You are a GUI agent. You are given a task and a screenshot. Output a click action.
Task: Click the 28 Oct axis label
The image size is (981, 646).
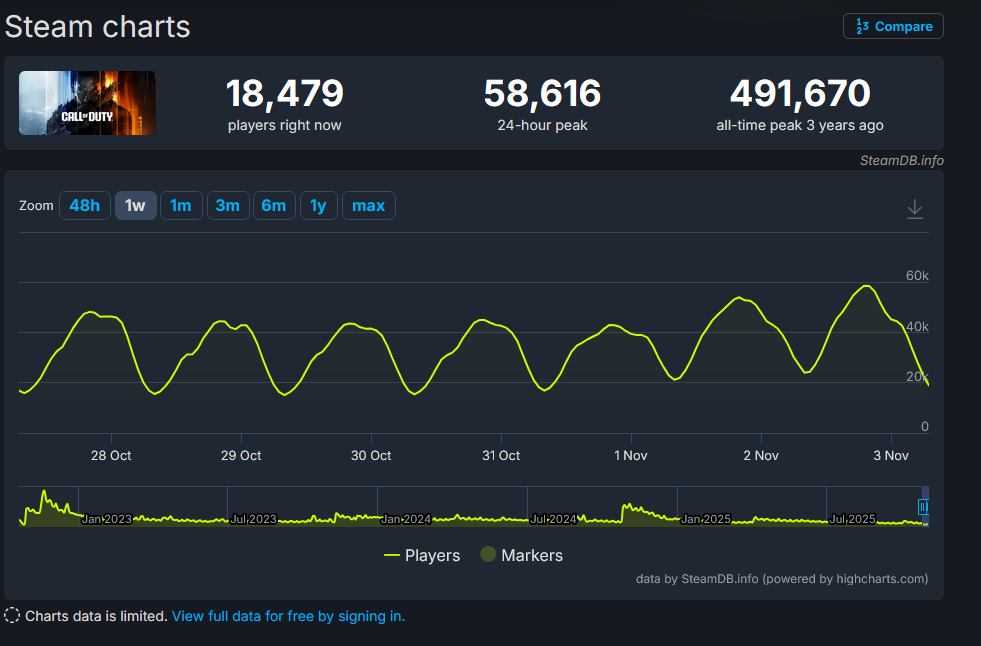pyautogui.click(x=111, y=455)
